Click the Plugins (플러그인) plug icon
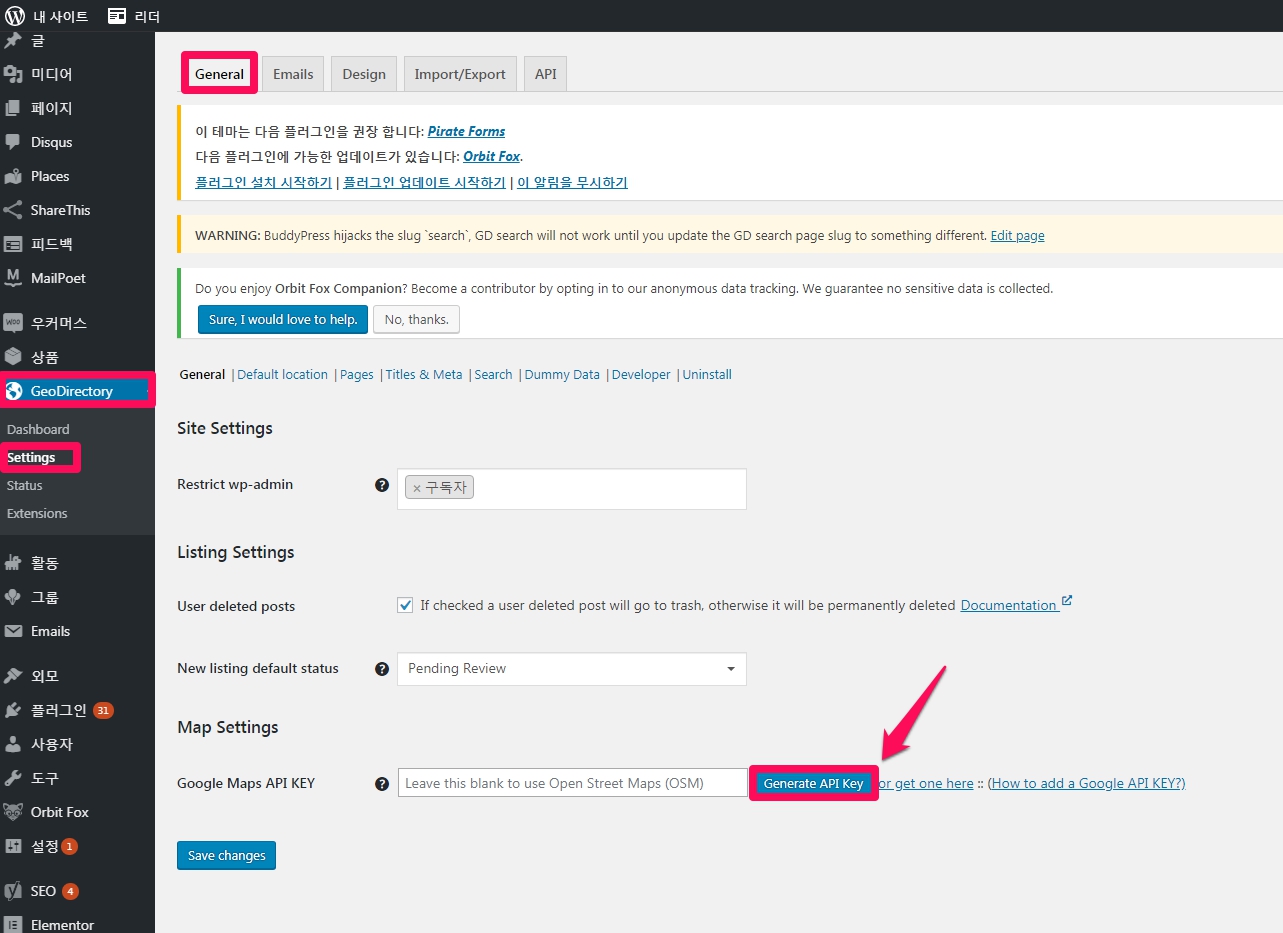 click(x=13, y=710)
